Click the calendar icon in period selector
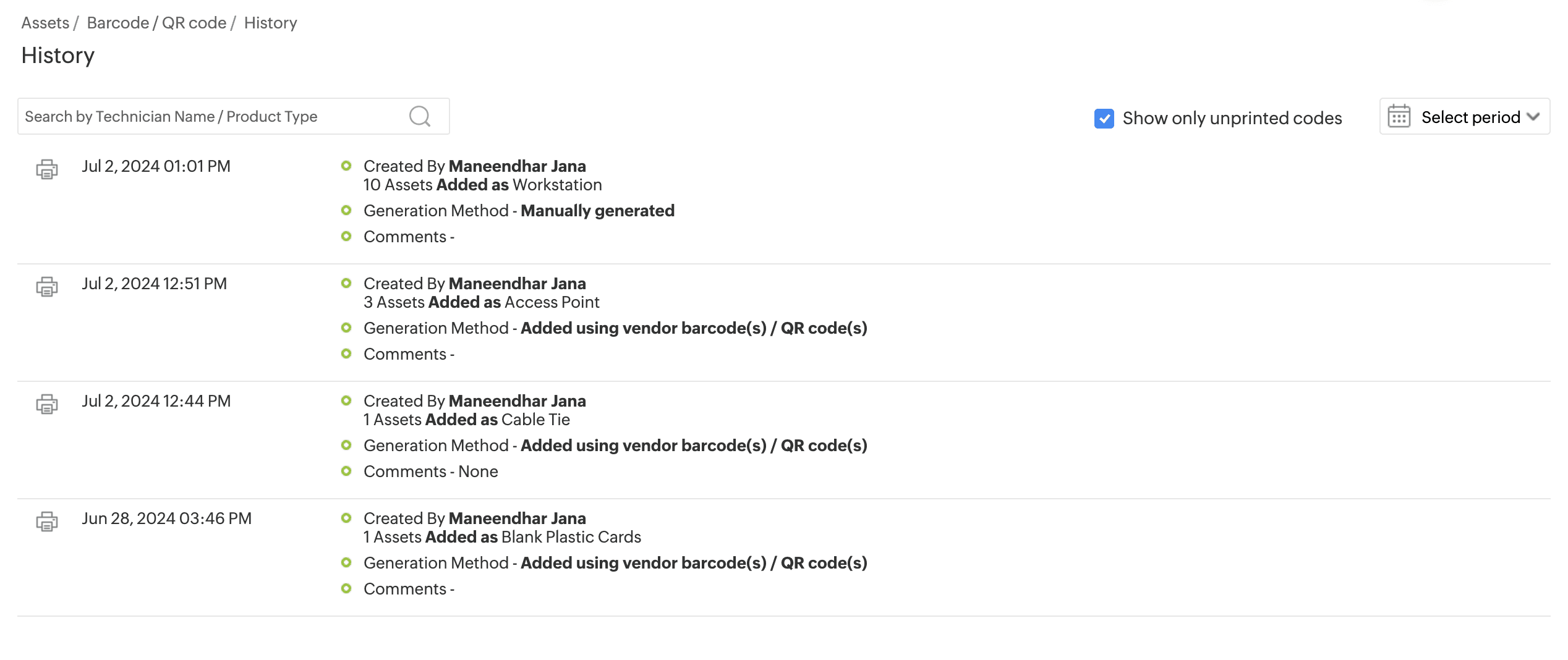Image resolution: width=1568 pixels, height=660 pixels. click(1399, 116)
